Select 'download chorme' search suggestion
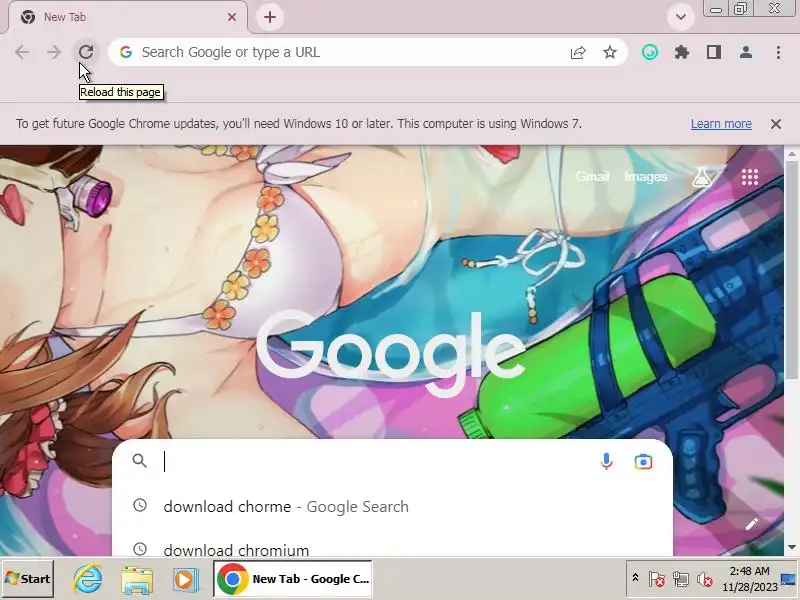Viewport: 800px width, 600px height. 392,507
